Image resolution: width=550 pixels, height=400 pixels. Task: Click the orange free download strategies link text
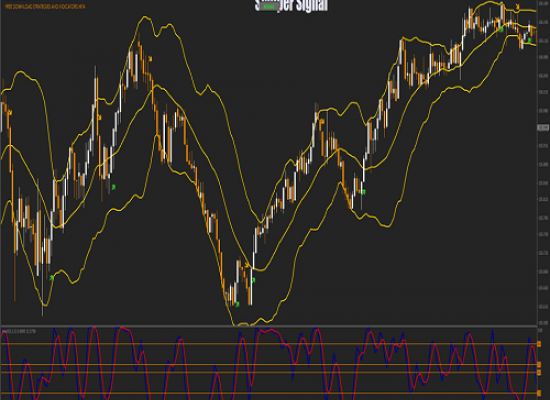tap(45, 6)
